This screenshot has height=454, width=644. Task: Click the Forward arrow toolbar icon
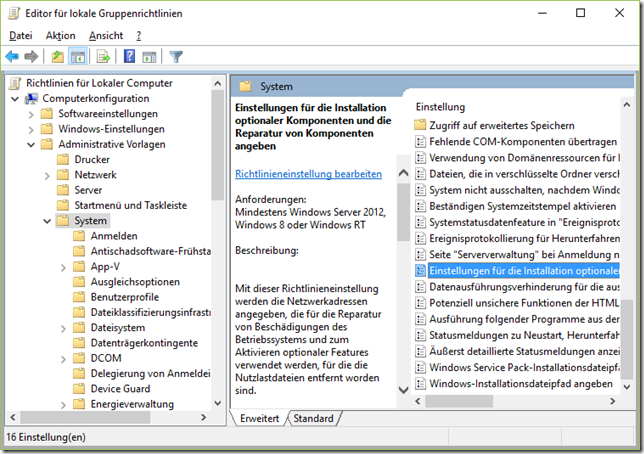tap(31, 56)
